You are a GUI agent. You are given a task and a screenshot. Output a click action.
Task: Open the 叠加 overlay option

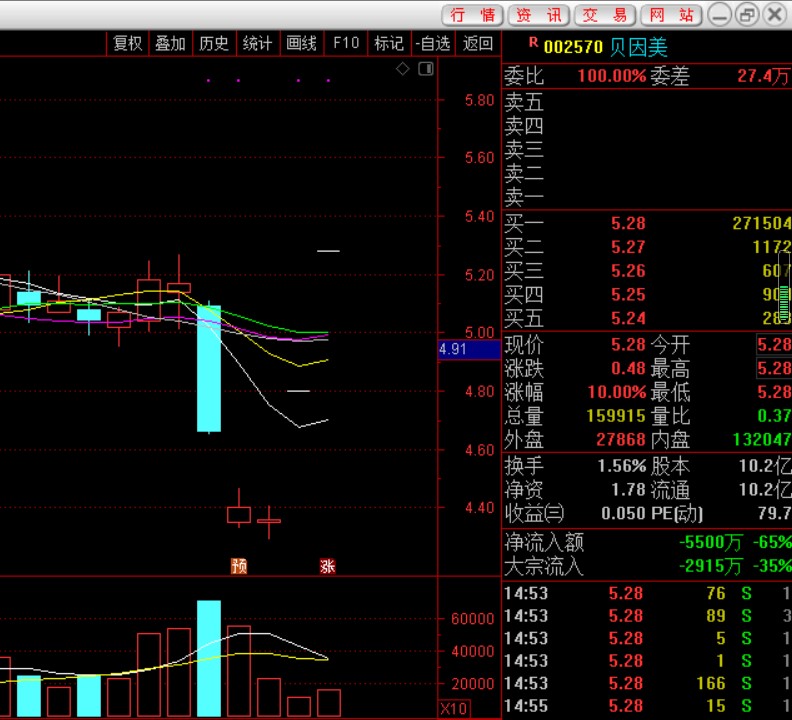tap(170, 43)
